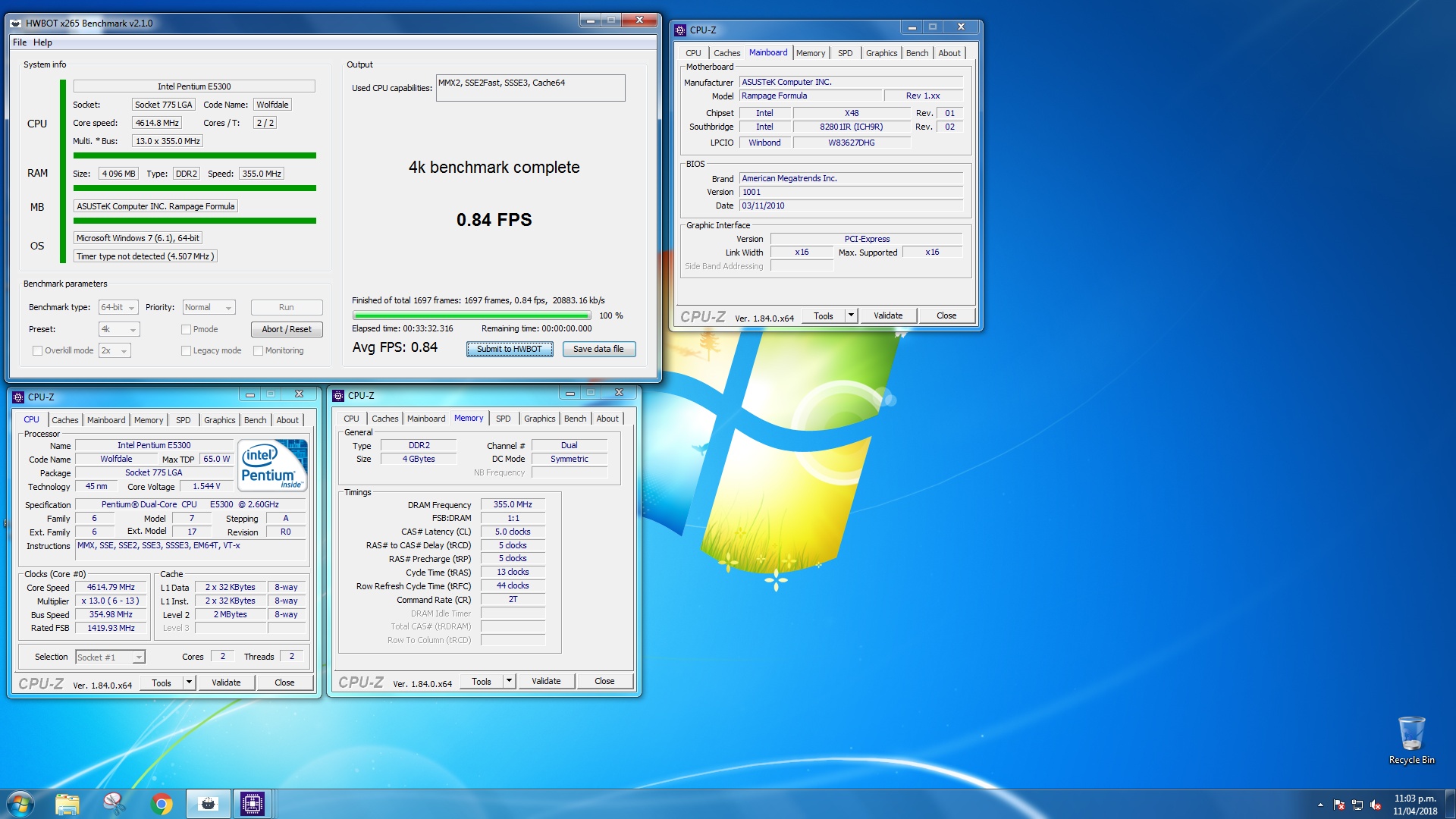Image resolution: width=1456 pixels, height=819 pixels.
Task: Expand Tools arrow in CPU tab CPU-Z window
Action: tap(189, 682)
